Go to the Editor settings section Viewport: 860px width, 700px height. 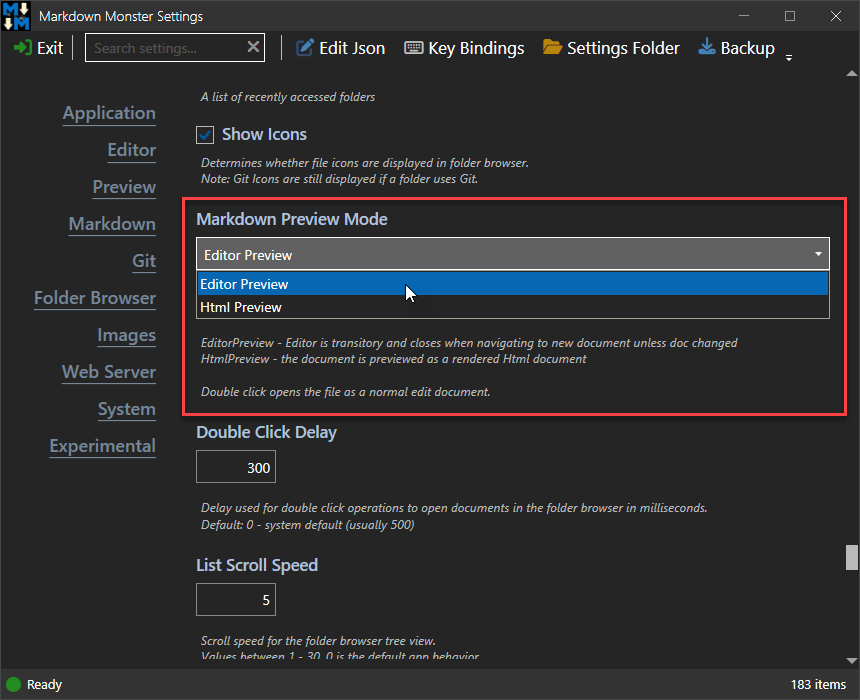pyautogui.click(x=132, y=150)
